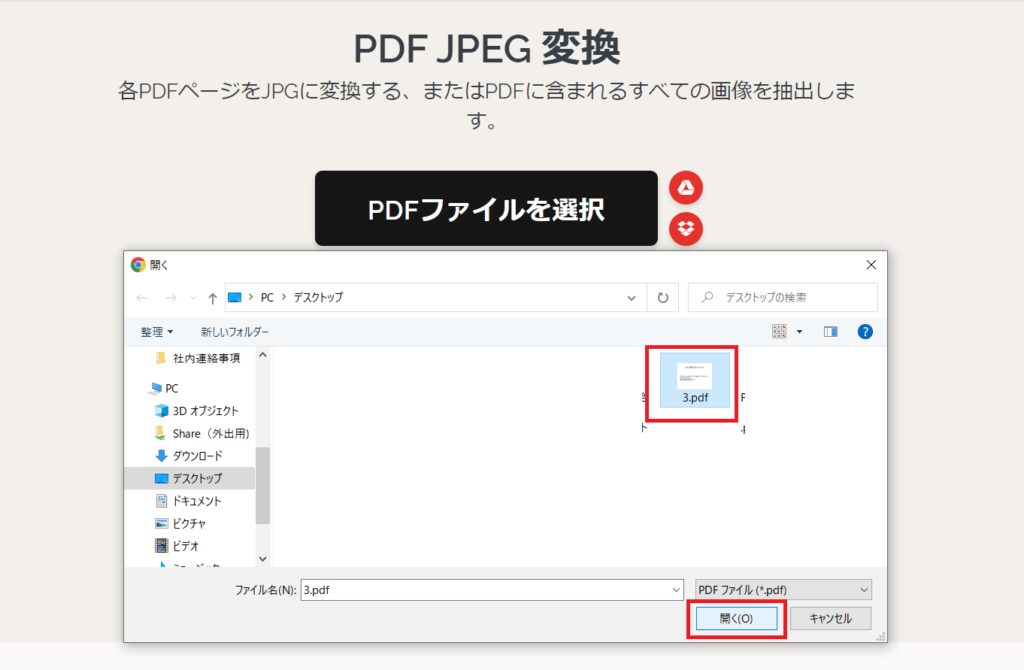Click the Chrome icon in dialog title bar
This screenshot has height=670, width=1024.
pos(138,264)
